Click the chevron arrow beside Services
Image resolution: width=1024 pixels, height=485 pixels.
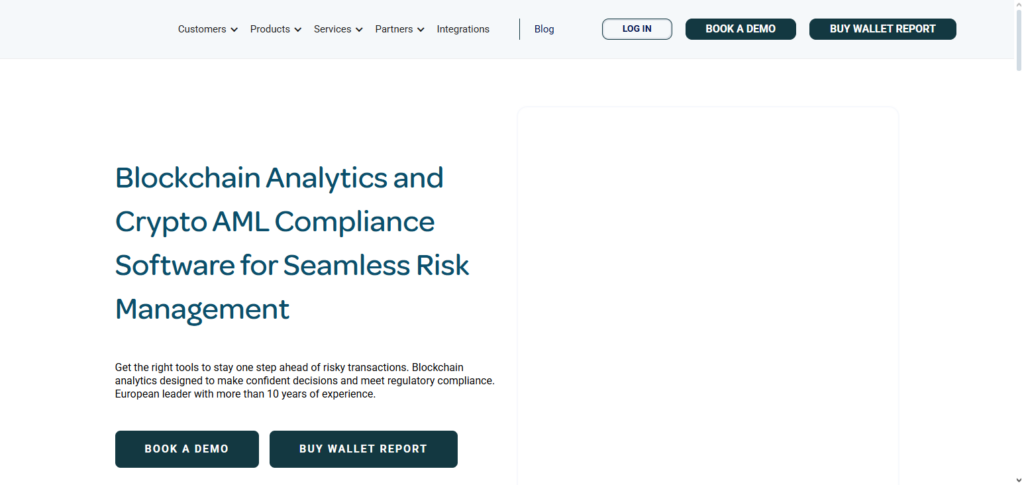click(x=358, y=30)
